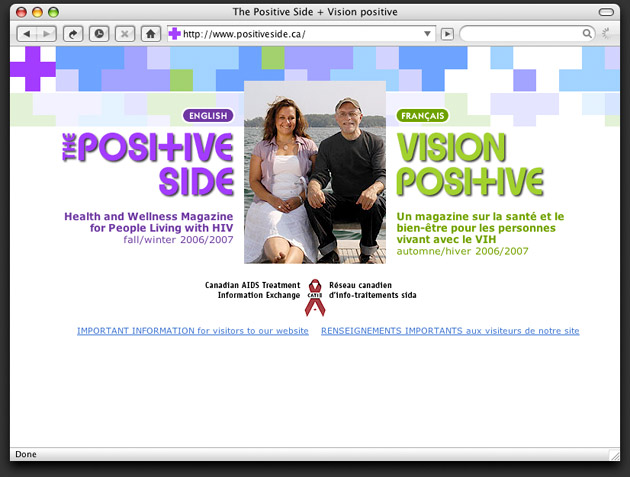Click the CATIE red ribbon logo

[315, 297]
